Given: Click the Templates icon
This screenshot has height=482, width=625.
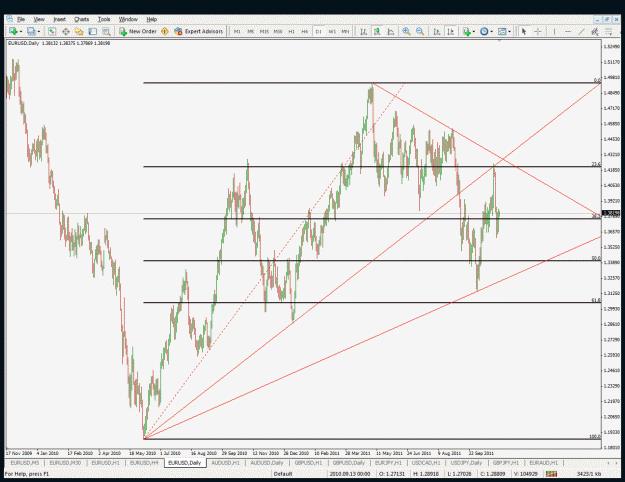Looking at the screenshot, I should coord(502,31).
